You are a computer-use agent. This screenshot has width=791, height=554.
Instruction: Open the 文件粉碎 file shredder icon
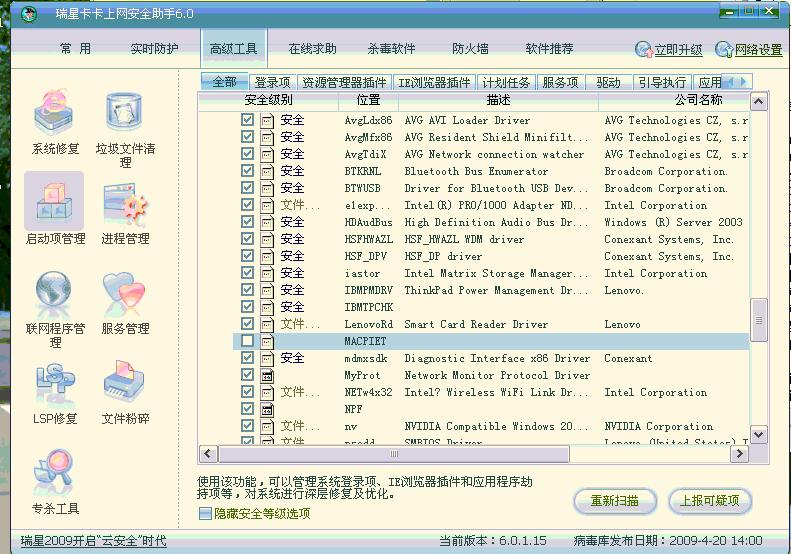[x=124, y=381]
